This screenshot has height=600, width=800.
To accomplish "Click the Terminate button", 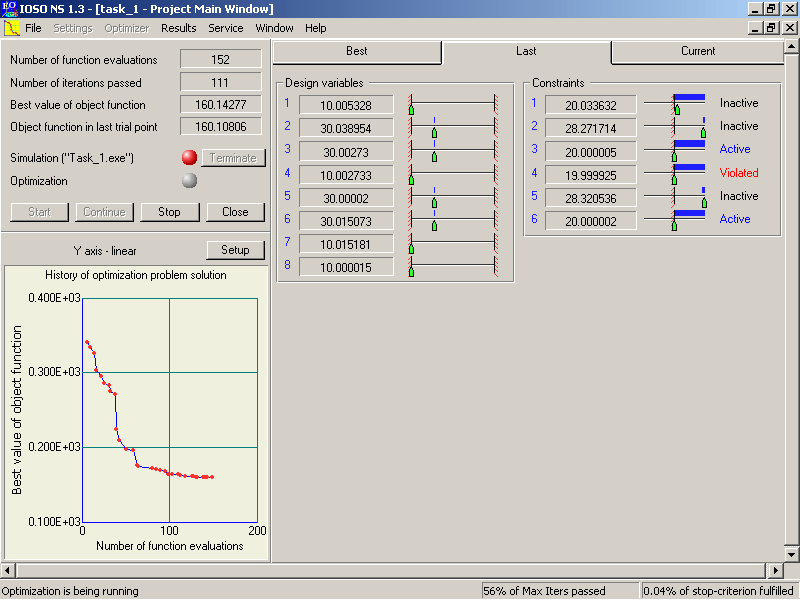I will [233, 158].
